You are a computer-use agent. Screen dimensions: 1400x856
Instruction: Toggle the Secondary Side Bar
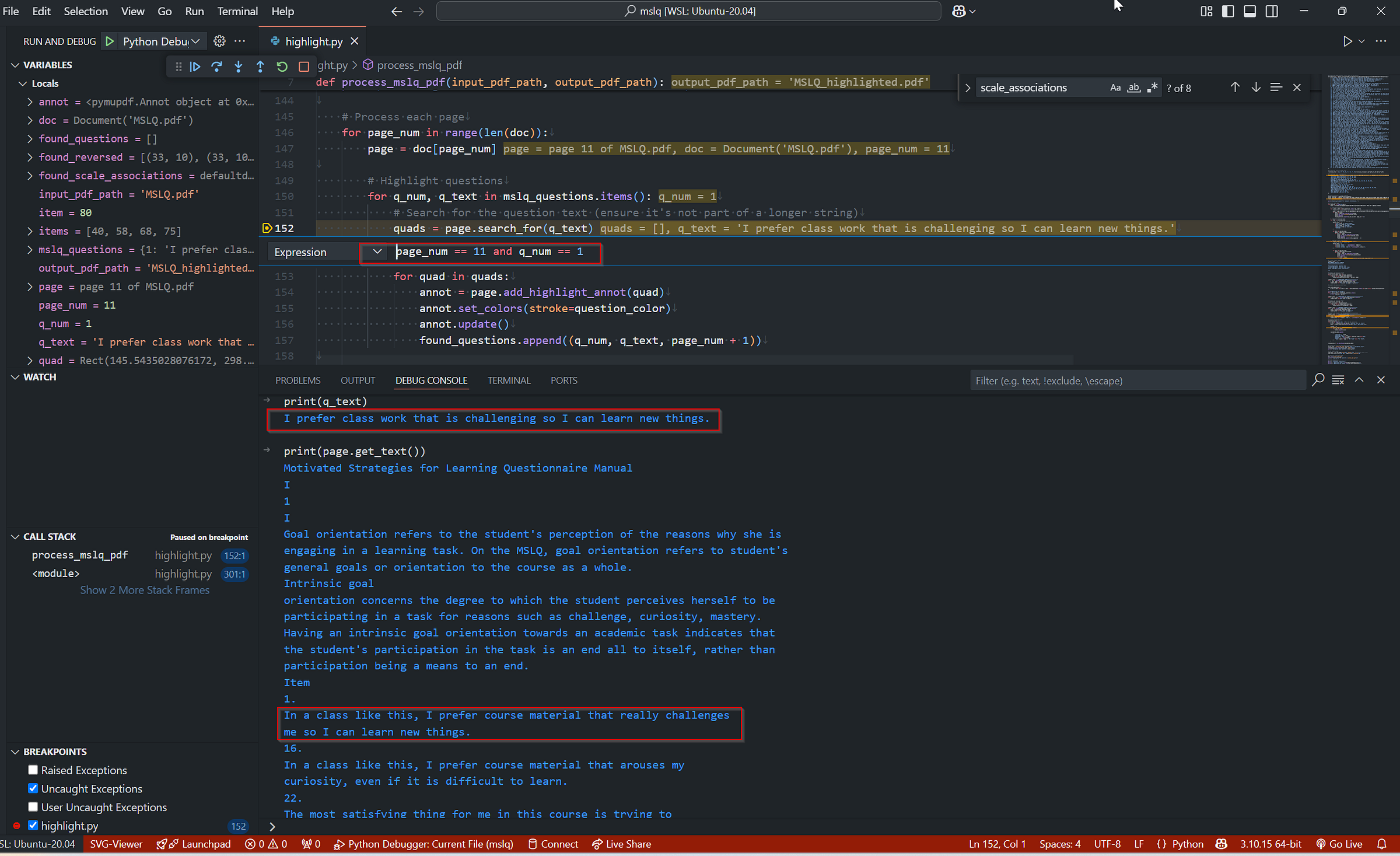[1272, 11]
